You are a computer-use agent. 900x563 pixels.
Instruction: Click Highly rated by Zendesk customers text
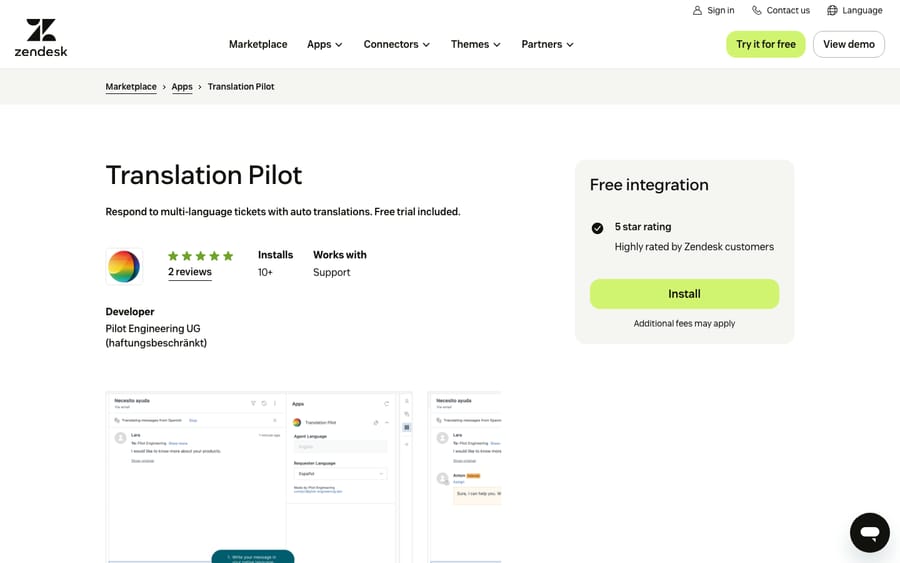coord(694,247)
